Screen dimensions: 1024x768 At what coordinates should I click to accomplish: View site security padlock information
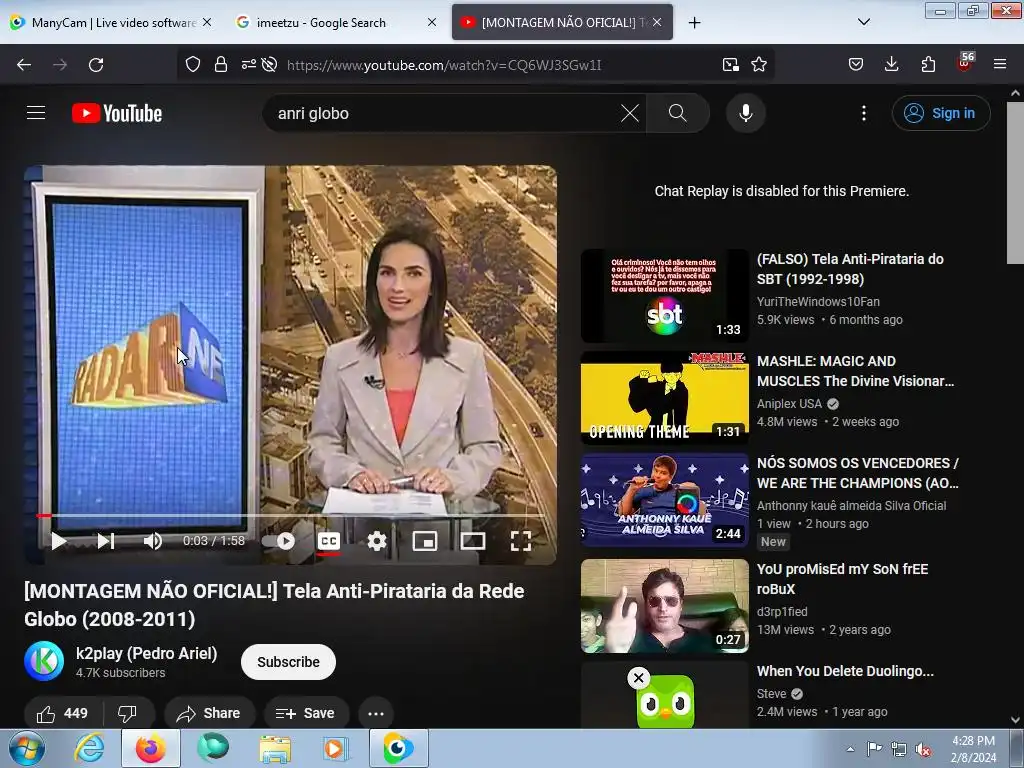(221, 64)
